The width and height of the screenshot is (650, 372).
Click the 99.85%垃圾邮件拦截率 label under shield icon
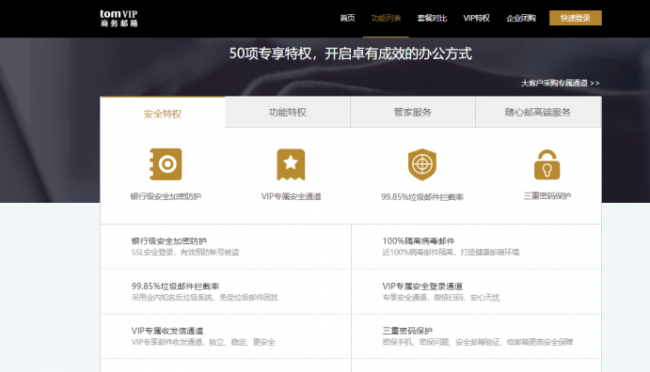pos(422,197)
